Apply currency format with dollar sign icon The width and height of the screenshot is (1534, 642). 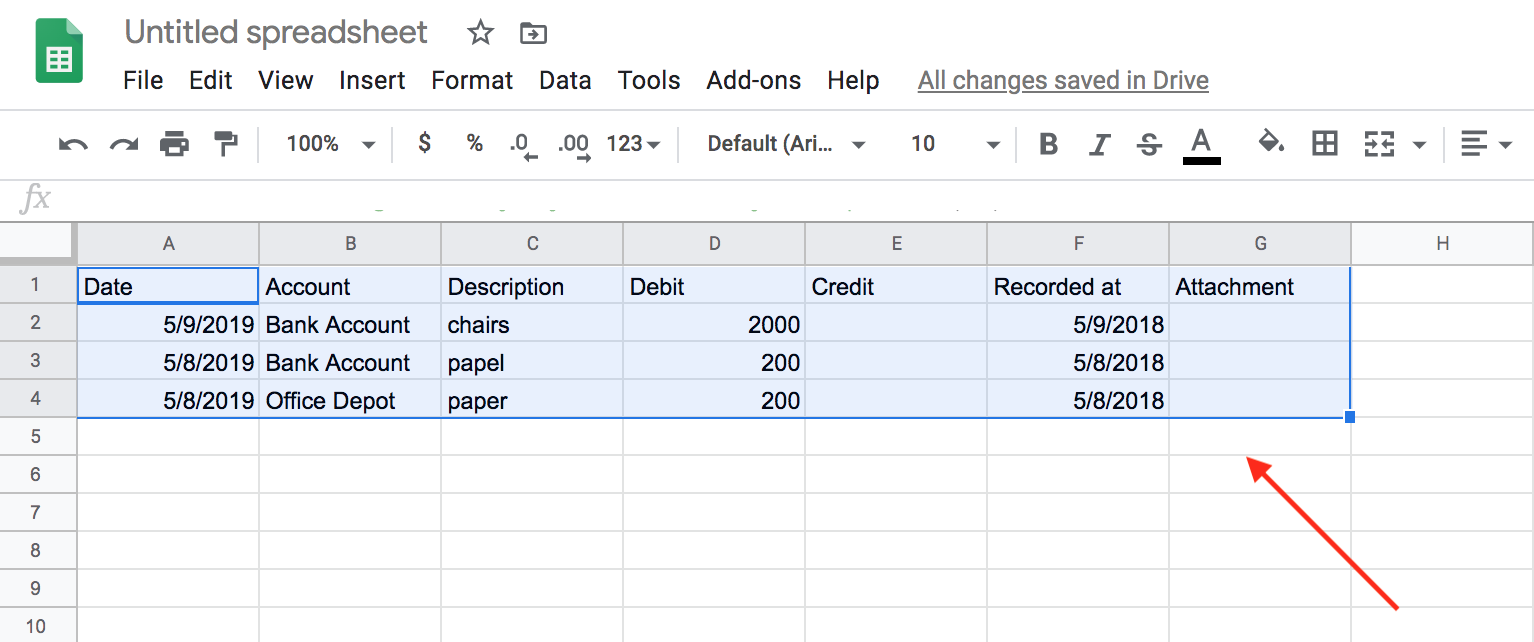pos(424,144)
